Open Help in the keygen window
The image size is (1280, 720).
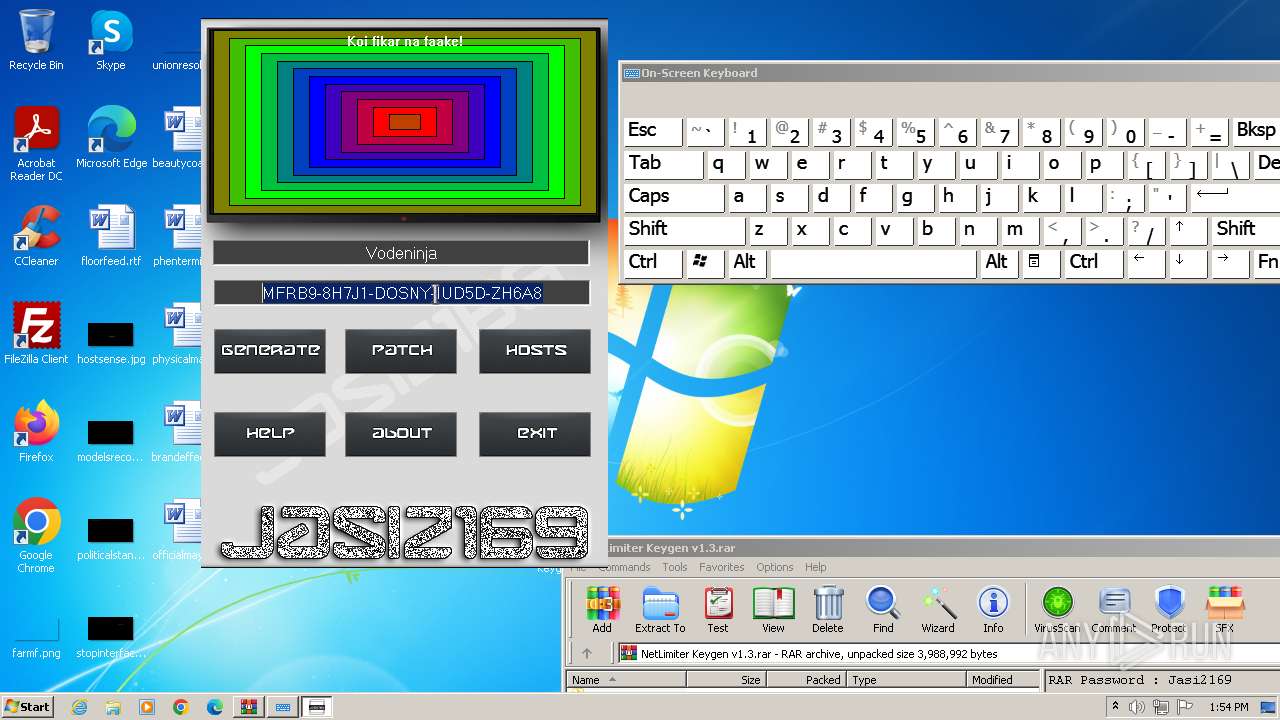pyautogui.click(x=270, y=434)
